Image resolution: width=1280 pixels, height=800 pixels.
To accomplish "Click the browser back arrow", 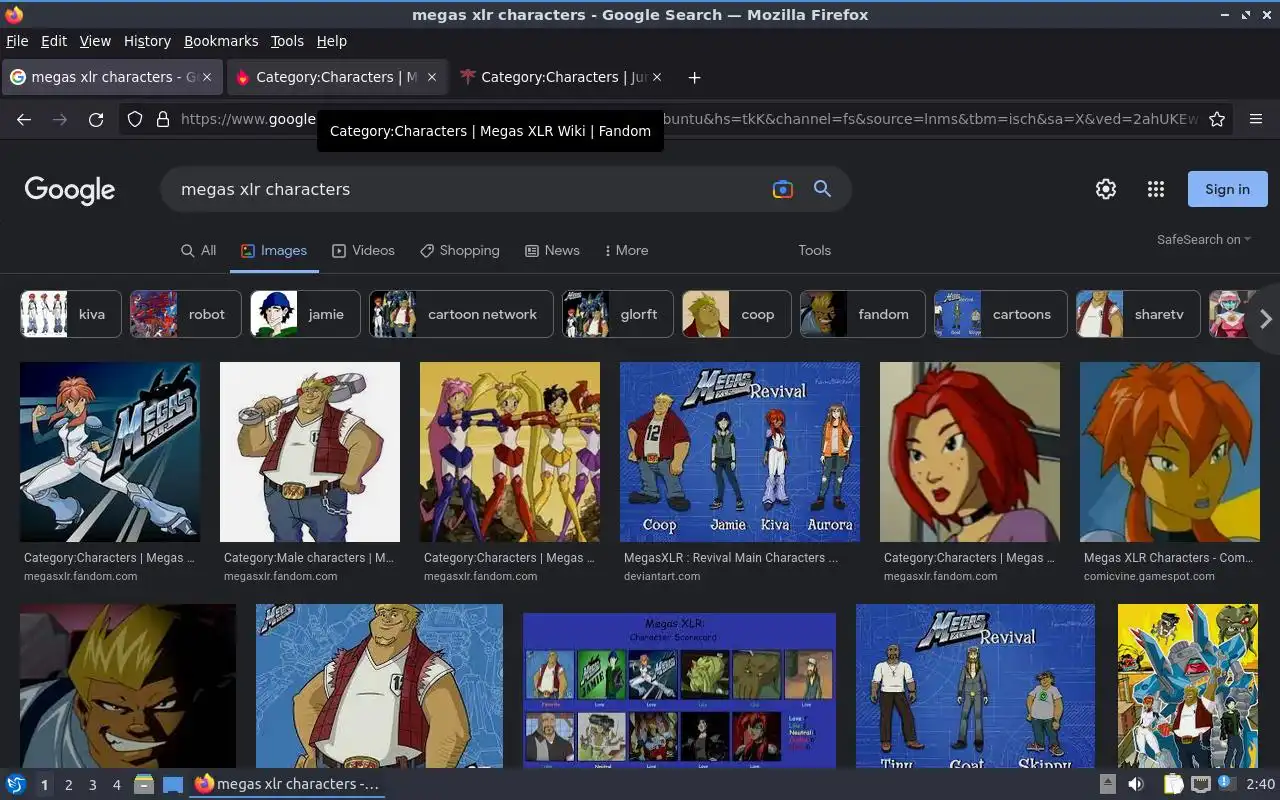I will tap(24, 119).
